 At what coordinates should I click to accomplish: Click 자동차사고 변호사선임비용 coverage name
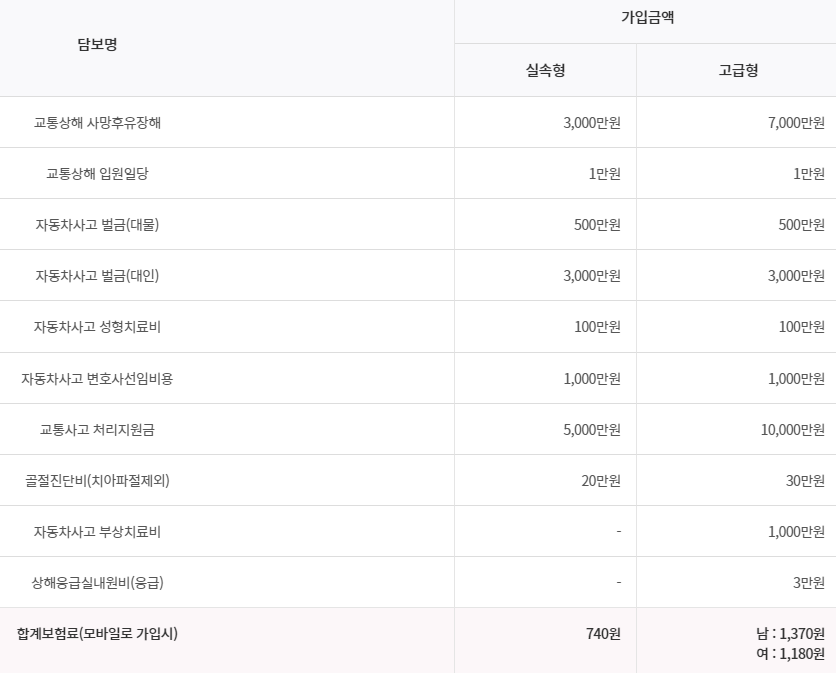[97, 379]
